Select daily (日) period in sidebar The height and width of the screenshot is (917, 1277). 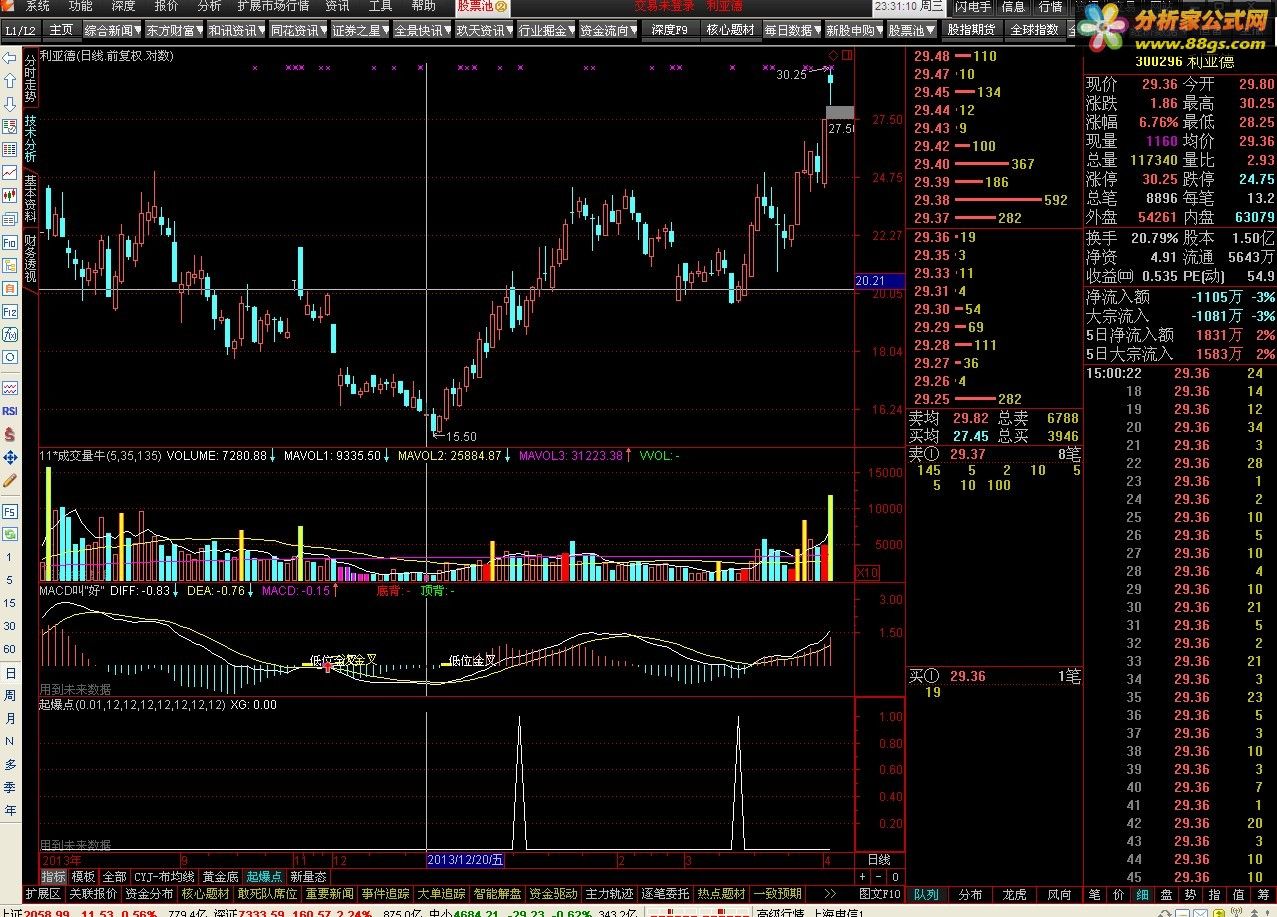[10, 672]
